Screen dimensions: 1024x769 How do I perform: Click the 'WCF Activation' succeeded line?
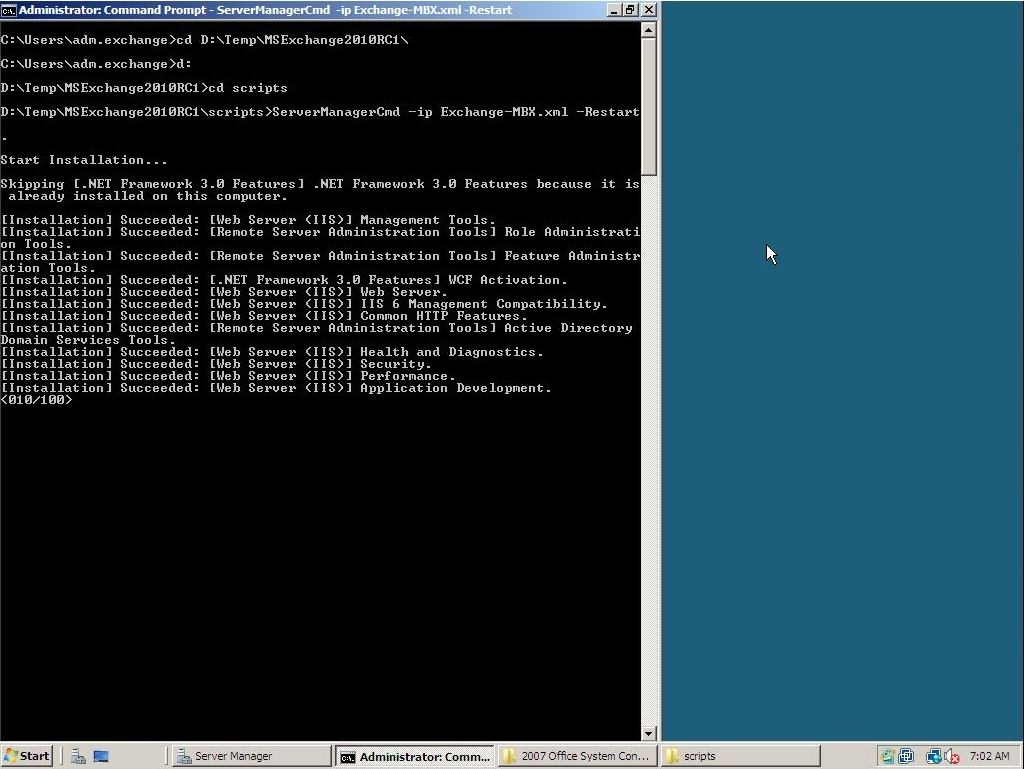284,280
